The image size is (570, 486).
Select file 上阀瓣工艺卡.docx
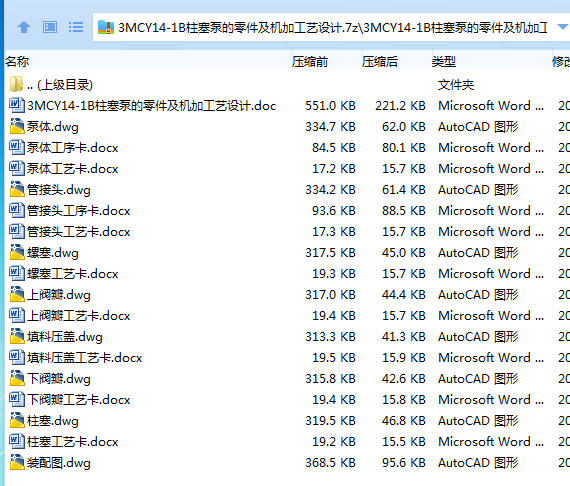pyautogui.click(x=79, y=316)
